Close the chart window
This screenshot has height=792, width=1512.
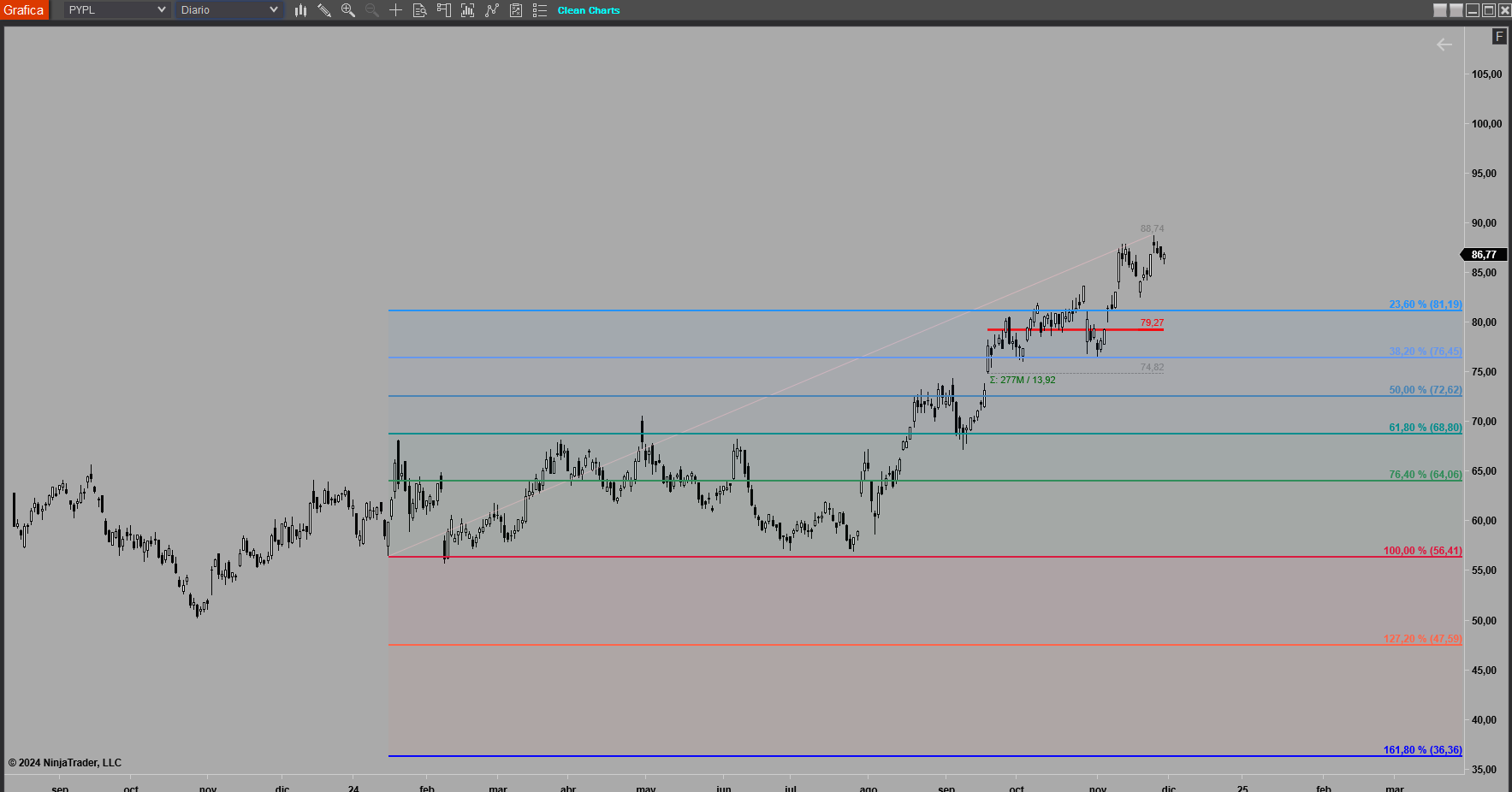point(1504,10)
